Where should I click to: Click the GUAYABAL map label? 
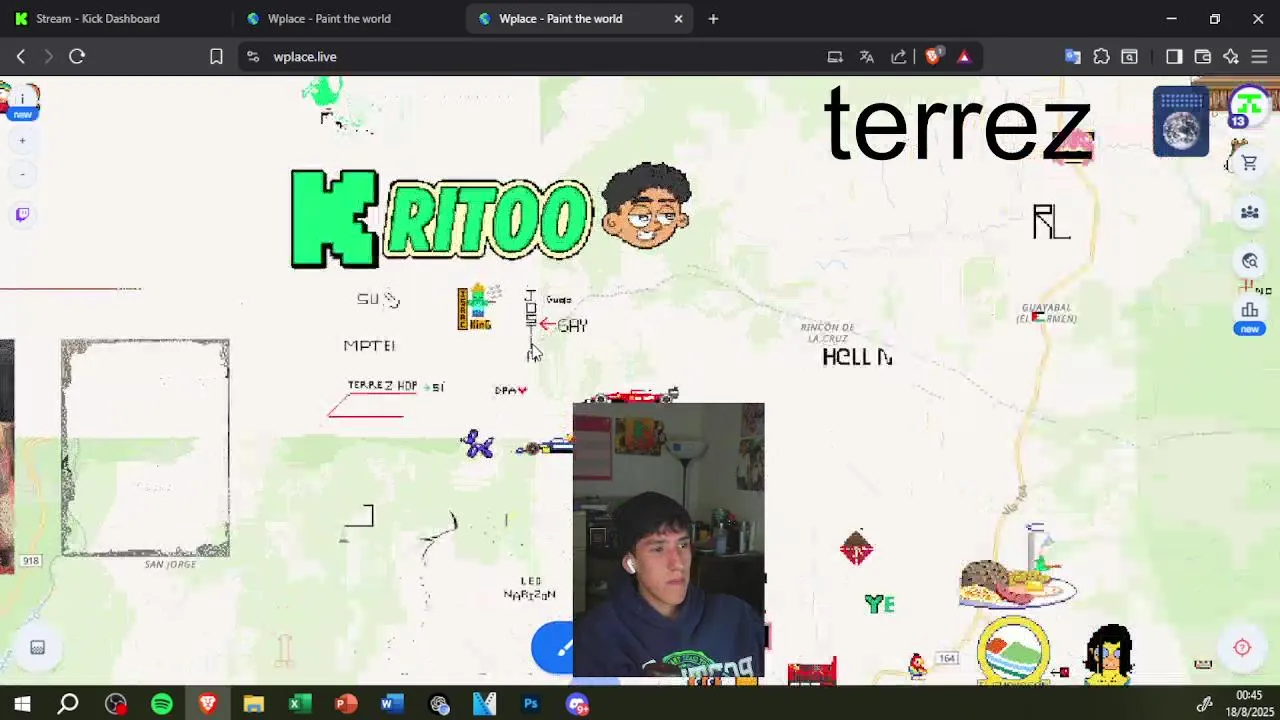tap(1047, 313)
